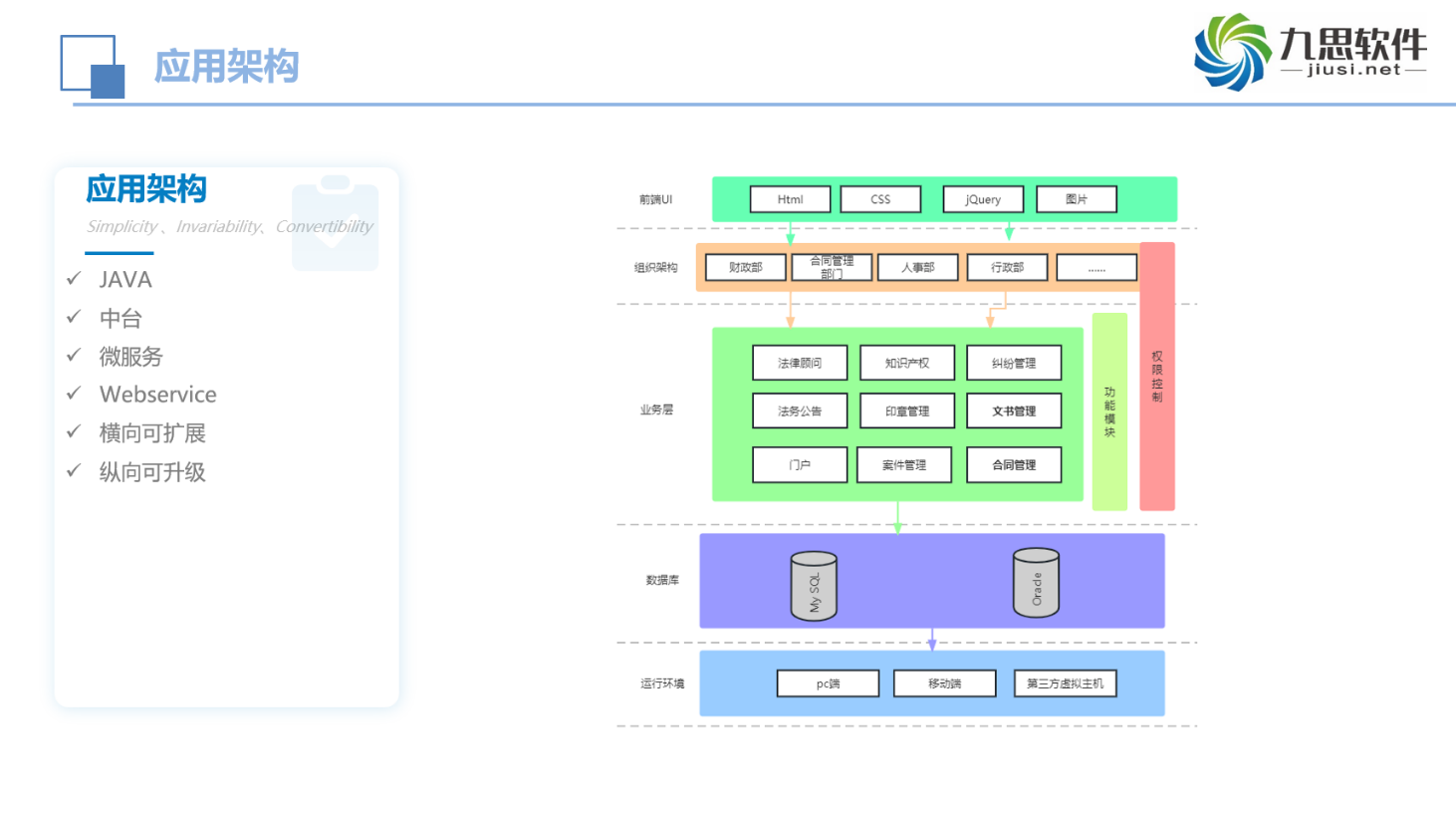This screenshot has width=1456, height=816.
Task: Click the 九思软件 swirl logo
Action: point(1232,52)
